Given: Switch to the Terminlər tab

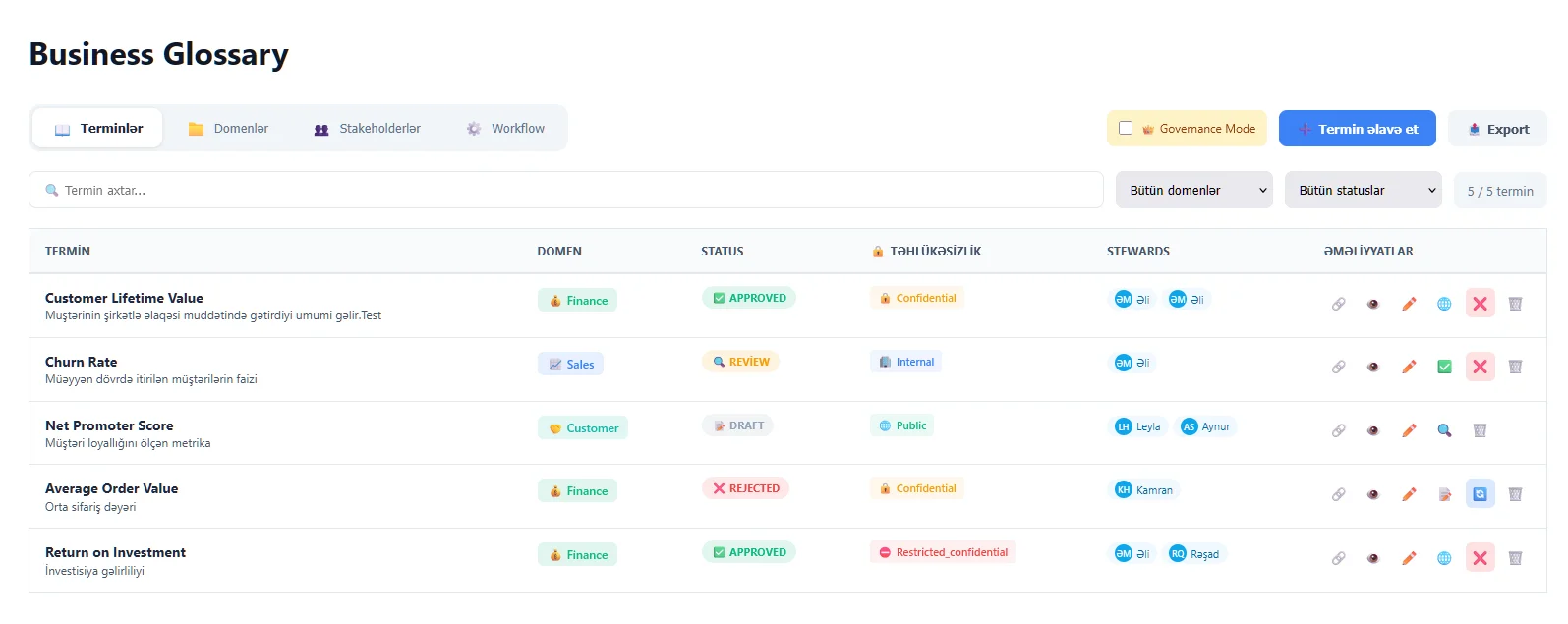Looking at the screenshot, I should point(97,128).
